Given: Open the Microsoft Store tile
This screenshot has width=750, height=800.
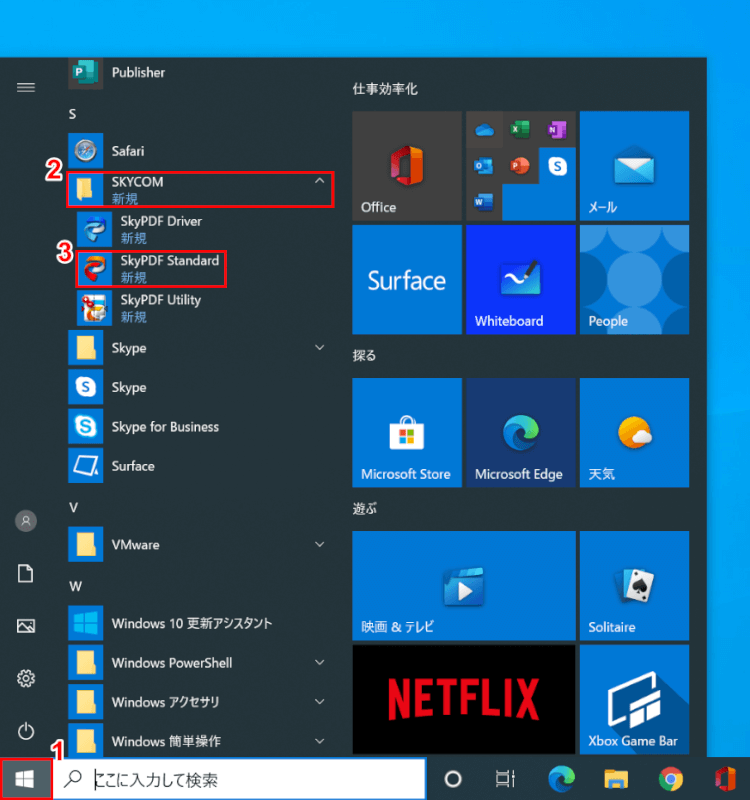Looking at the screenshot, I should click(407, 433).
